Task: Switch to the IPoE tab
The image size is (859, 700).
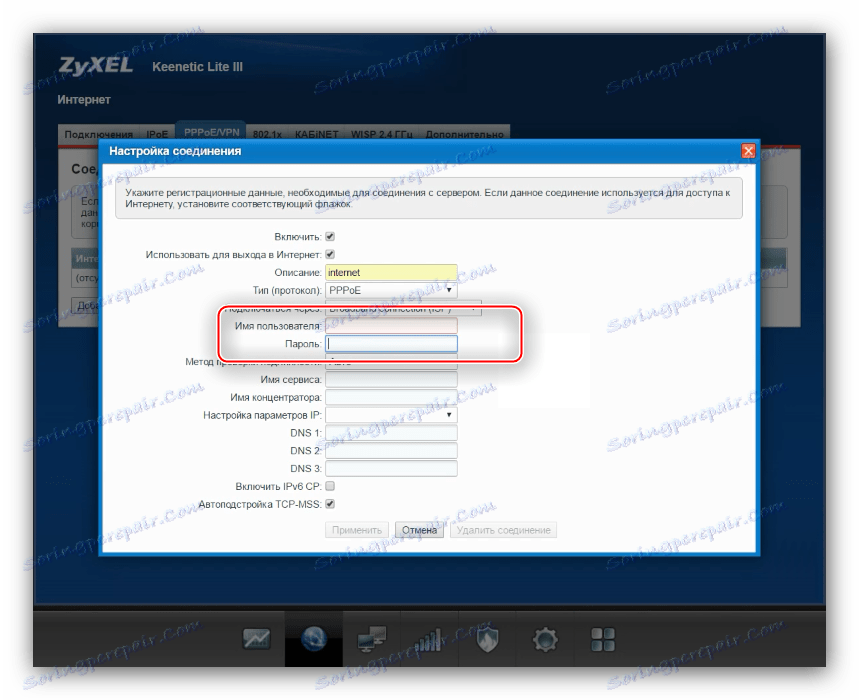Action: (x=157, y=134)
